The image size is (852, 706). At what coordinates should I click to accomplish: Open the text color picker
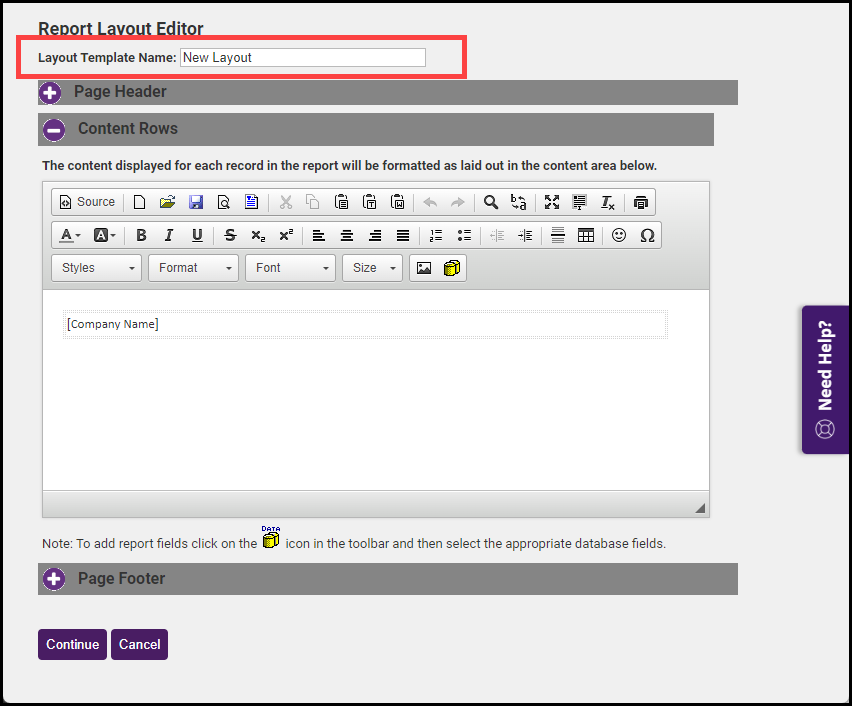(x=70, y=235)
